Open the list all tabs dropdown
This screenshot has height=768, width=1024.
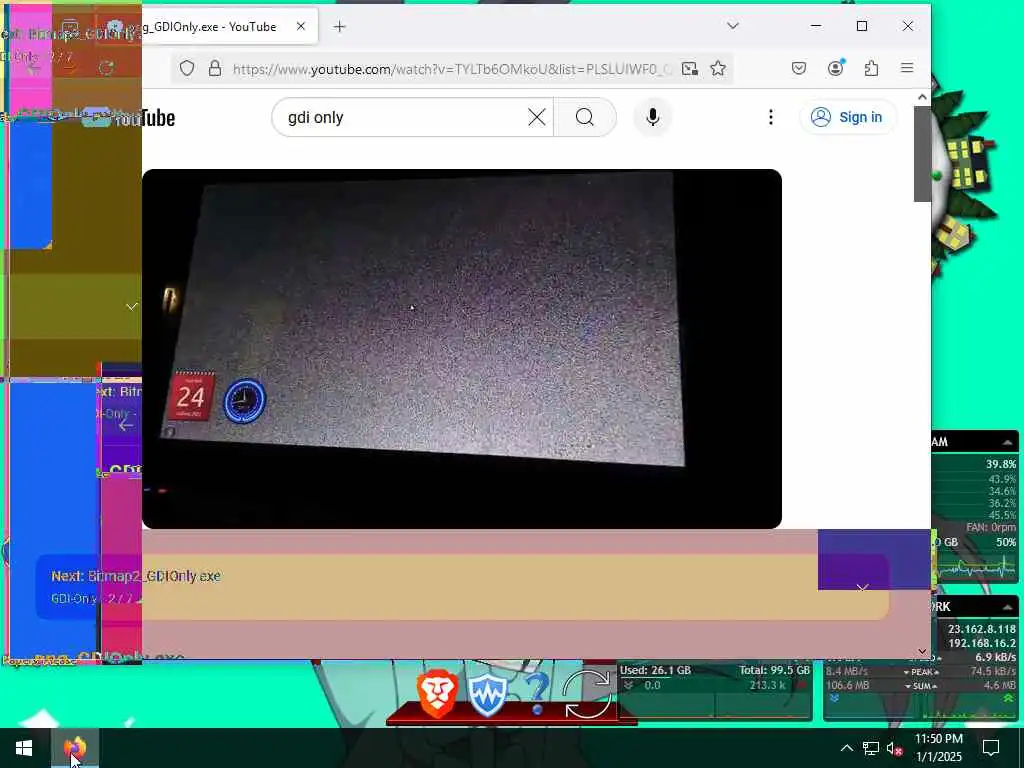click(x=733, y=26)
